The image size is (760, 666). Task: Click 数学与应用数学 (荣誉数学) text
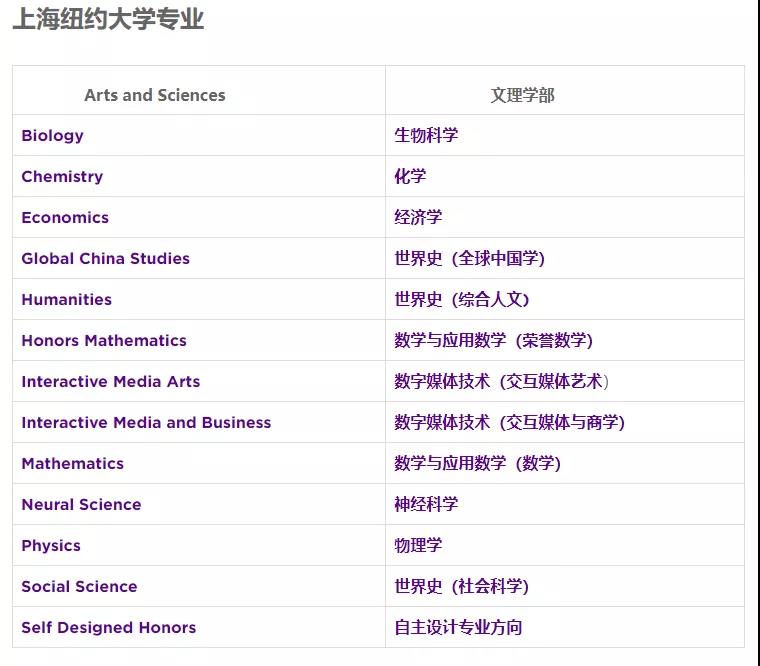493,340
